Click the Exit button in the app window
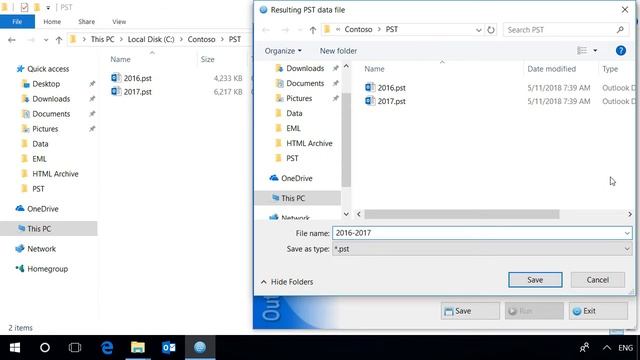This screenshot has width=640, height=360. 598,311
